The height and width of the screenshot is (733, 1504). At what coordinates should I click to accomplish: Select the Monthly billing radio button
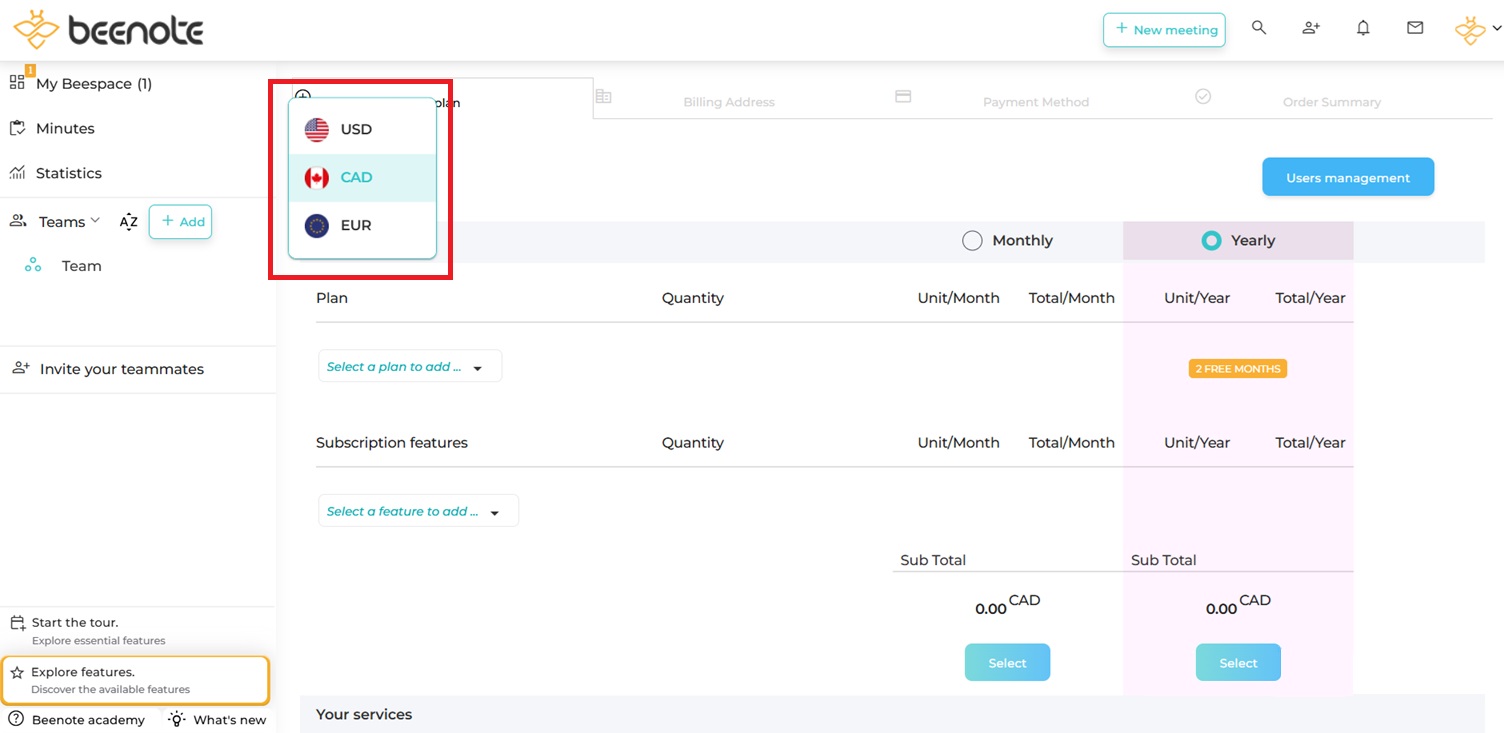click(972, 241)
